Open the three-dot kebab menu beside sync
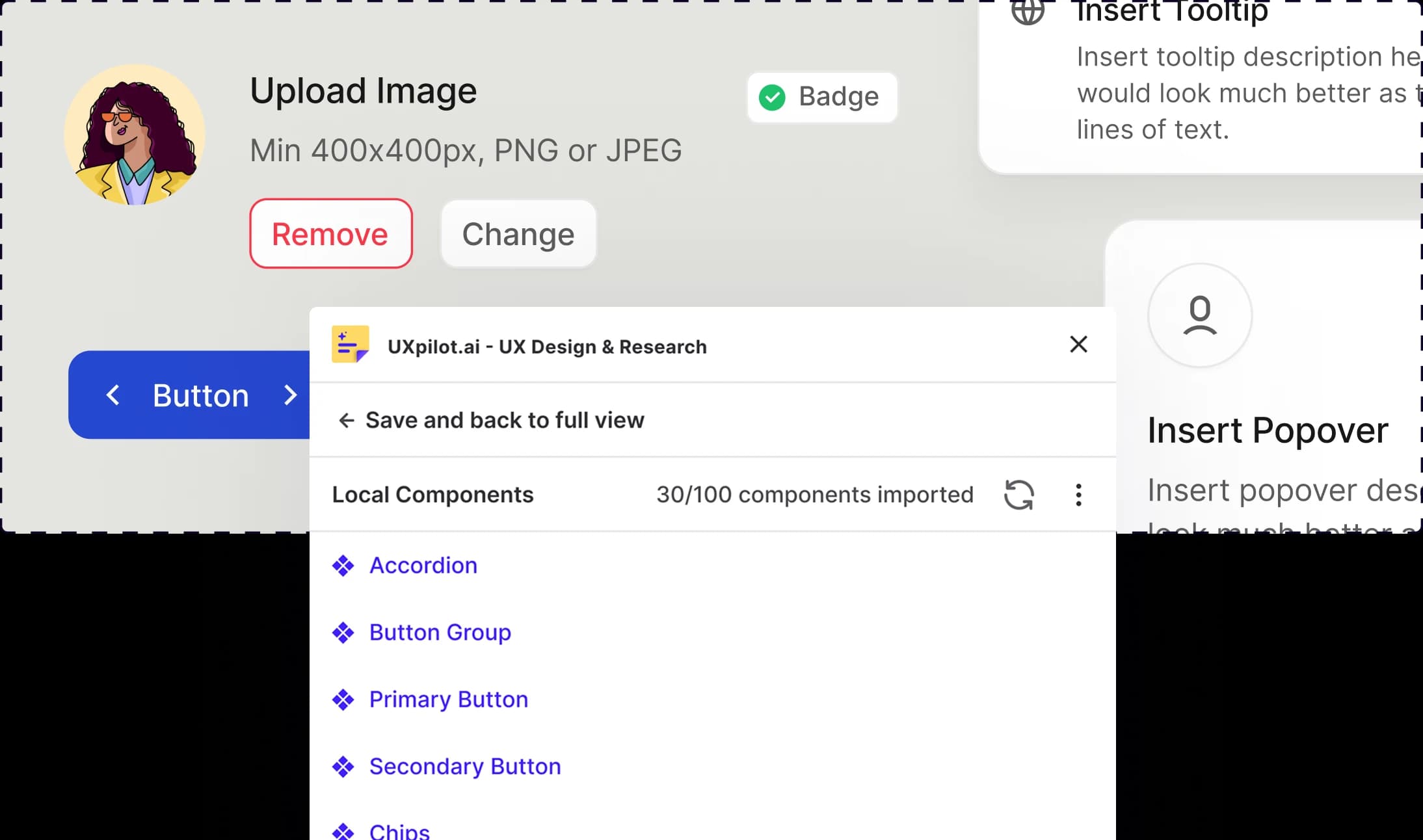 tap(1078, 495)
